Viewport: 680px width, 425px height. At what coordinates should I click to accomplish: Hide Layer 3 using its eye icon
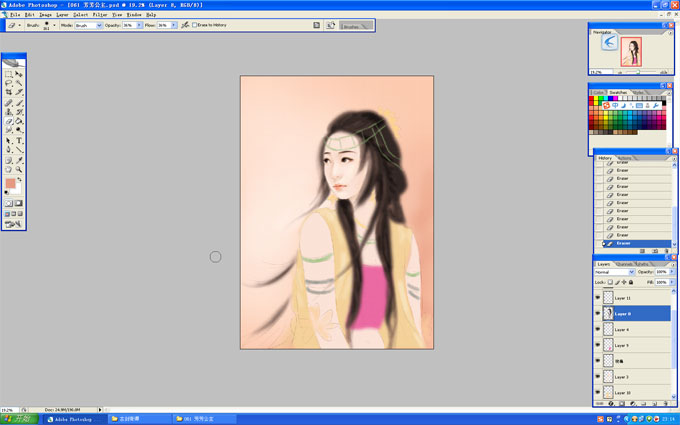click(x=598, y=376)
